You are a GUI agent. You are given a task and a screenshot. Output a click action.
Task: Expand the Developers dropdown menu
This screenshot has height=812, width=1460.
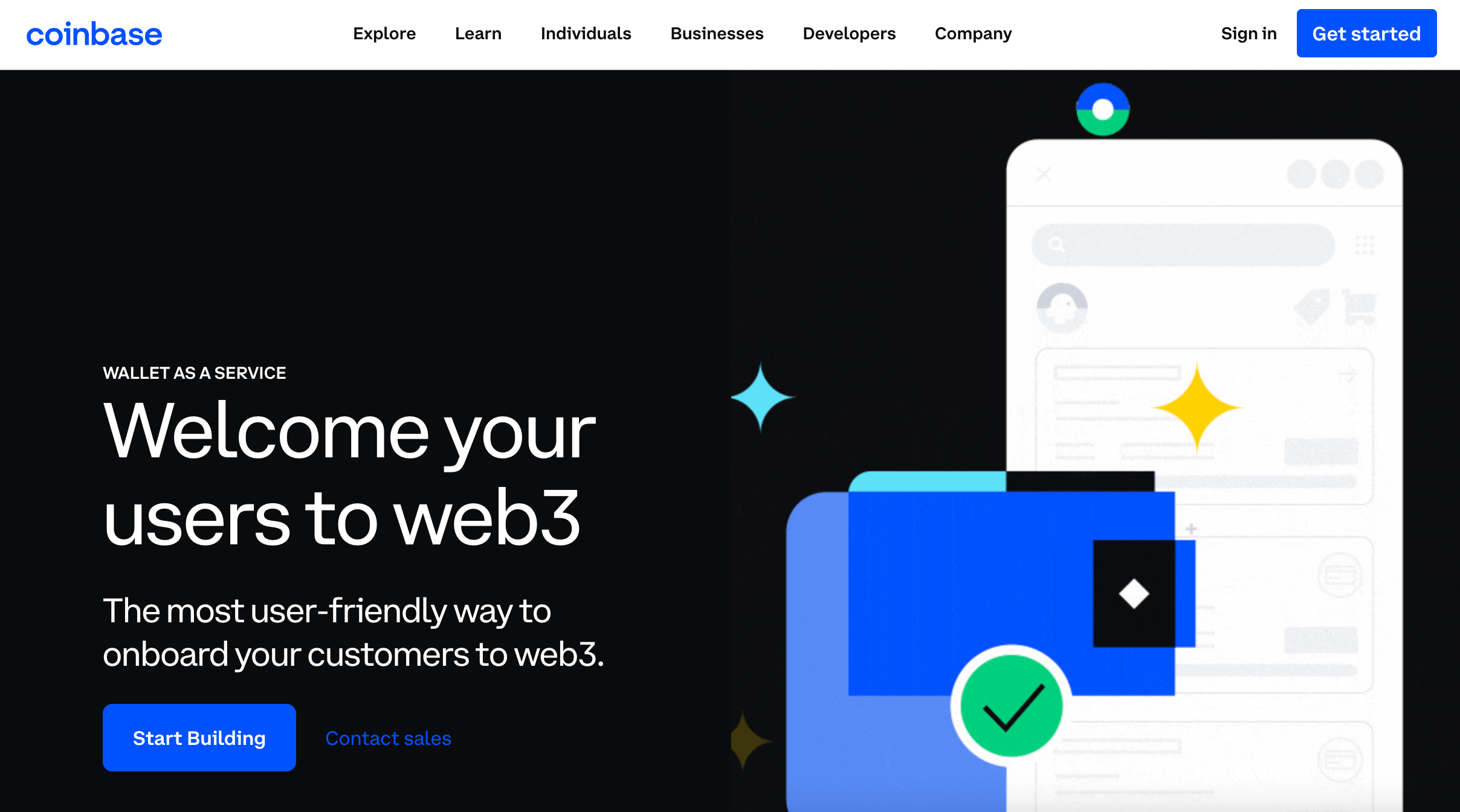(x=849, y=33)
